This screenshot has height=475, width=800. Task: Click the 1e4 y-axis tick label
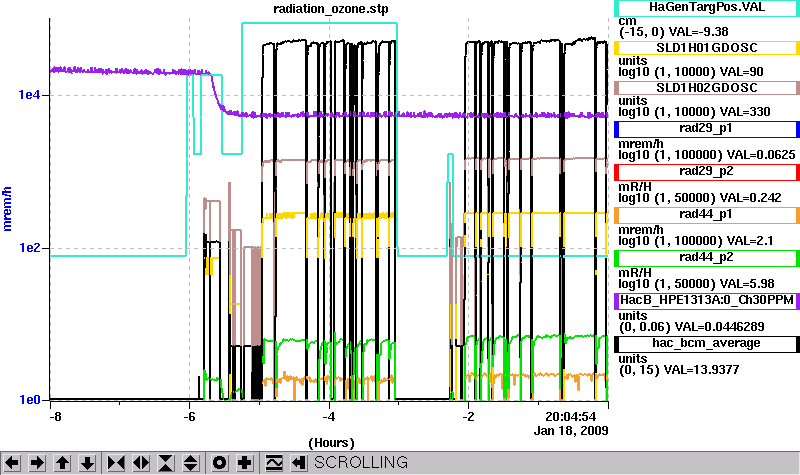pyautogui.click(x=29, y=95)
